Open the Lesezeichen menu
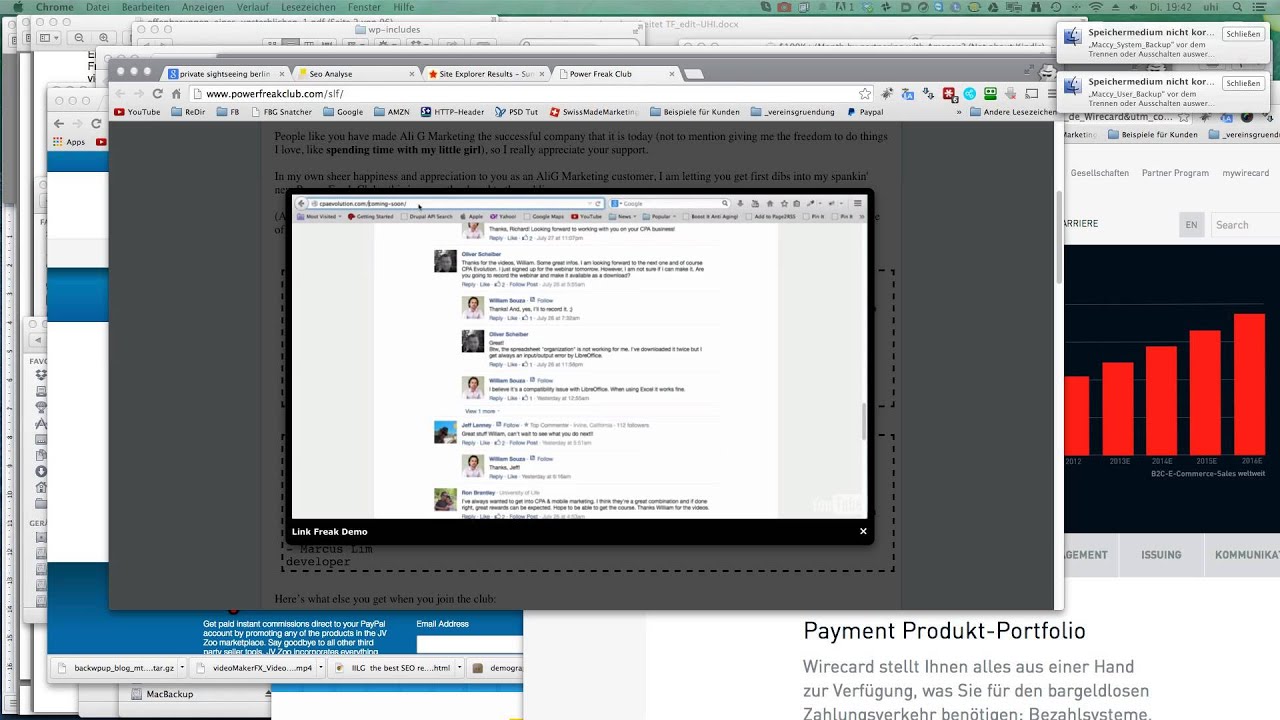Screen dimensions: 1280x720 click(x=308, y=7)
